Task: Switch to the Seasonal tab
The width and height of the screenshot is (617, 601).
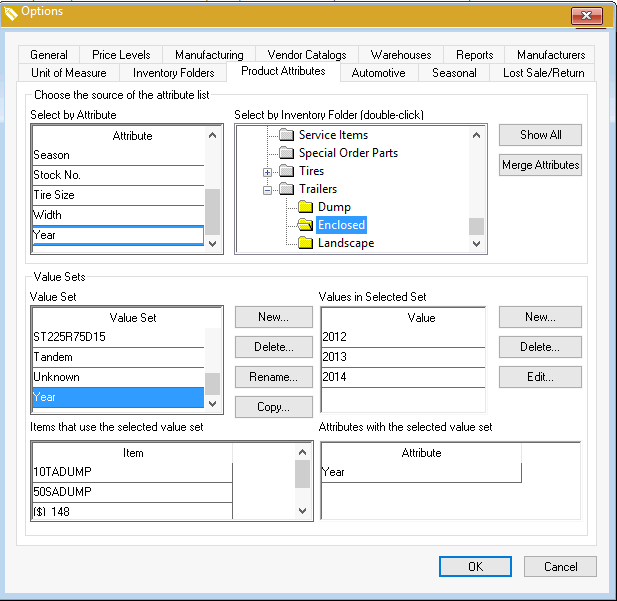Action: pyautogui.click(x=454, y=73)
